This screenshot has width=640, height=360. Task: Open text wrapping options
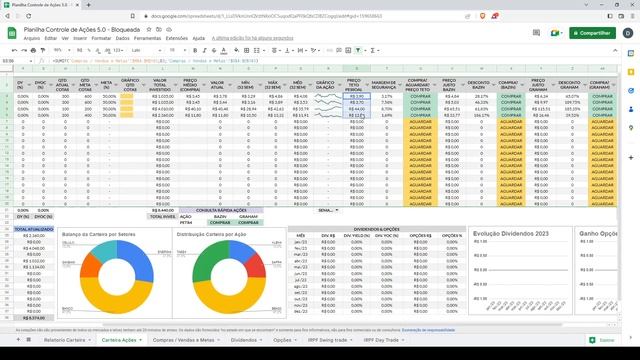[302, 50]
